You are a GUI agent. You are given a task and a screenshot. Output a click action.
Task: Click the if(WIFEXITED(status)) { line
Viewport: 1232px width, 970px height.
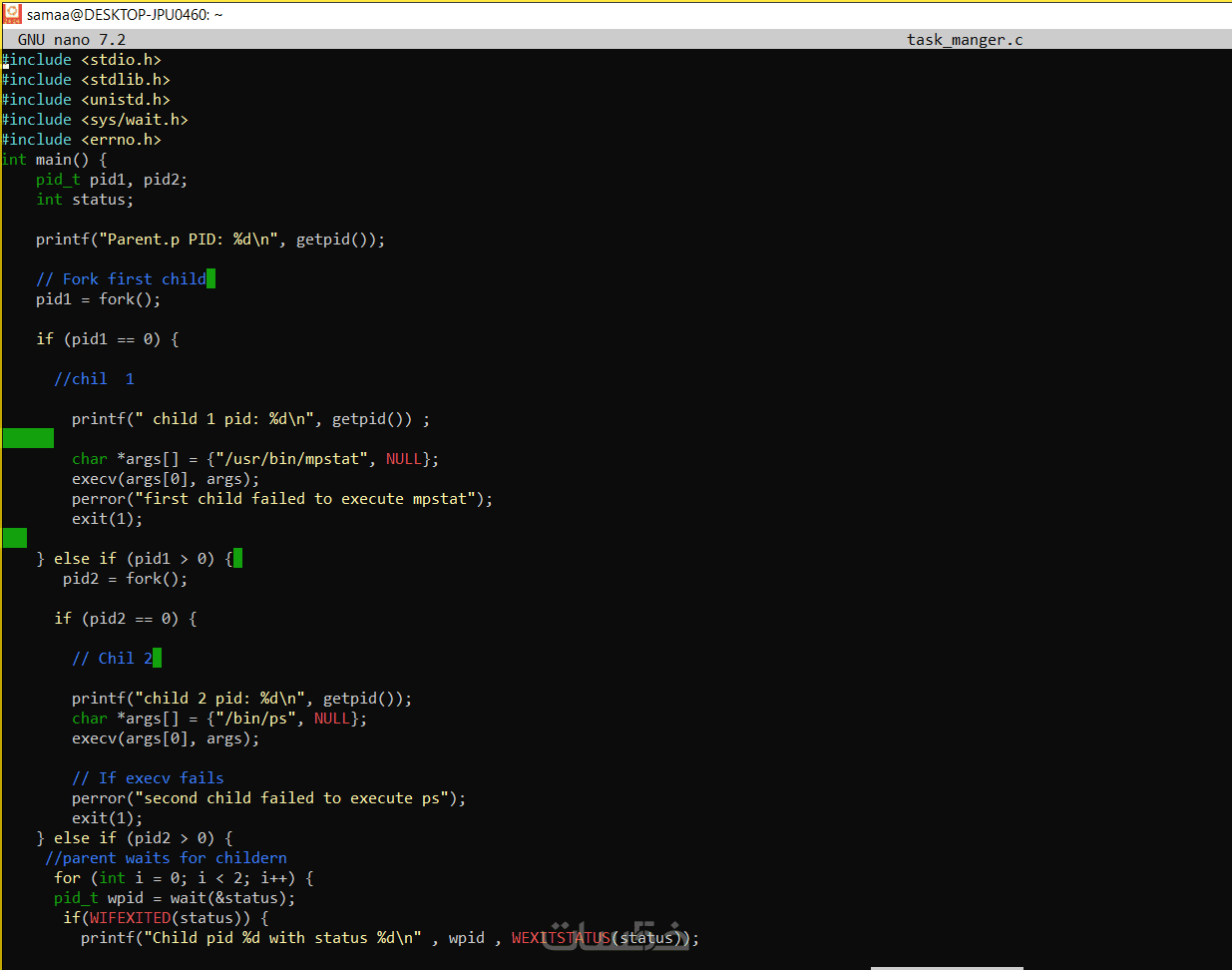[166, 918]
